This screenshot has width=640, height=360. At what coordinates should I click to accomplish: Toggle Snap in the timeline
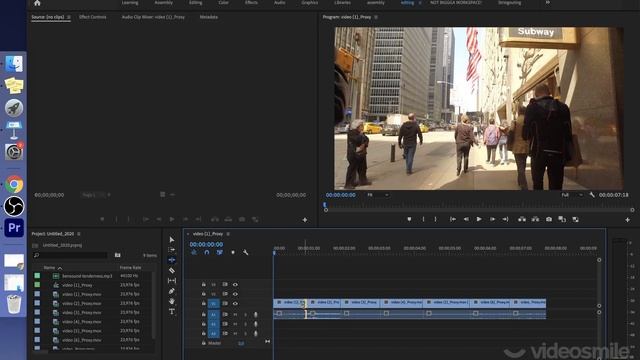tap(207, 253)
